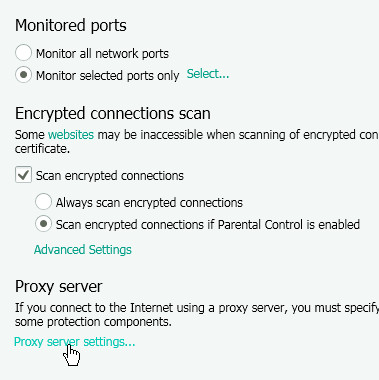Enable the Always scan encrypted connections radio

(x=43, y=202)
